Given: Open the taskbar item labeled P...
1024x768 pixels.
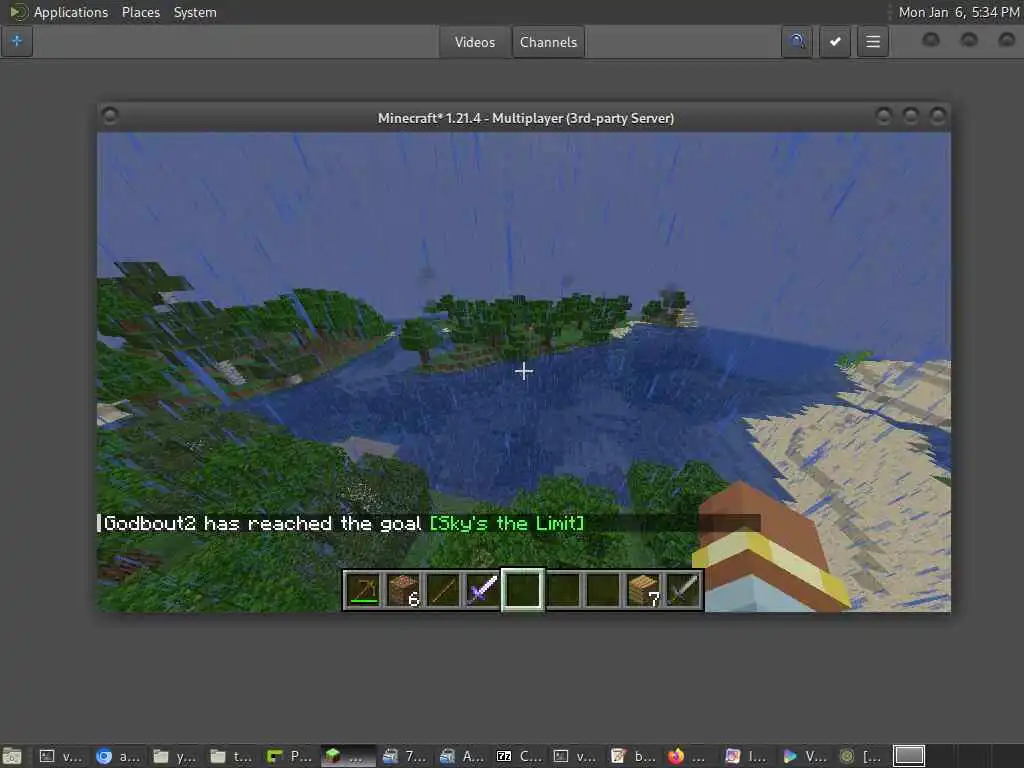Looking at the screenshot, I should (289, 756).
